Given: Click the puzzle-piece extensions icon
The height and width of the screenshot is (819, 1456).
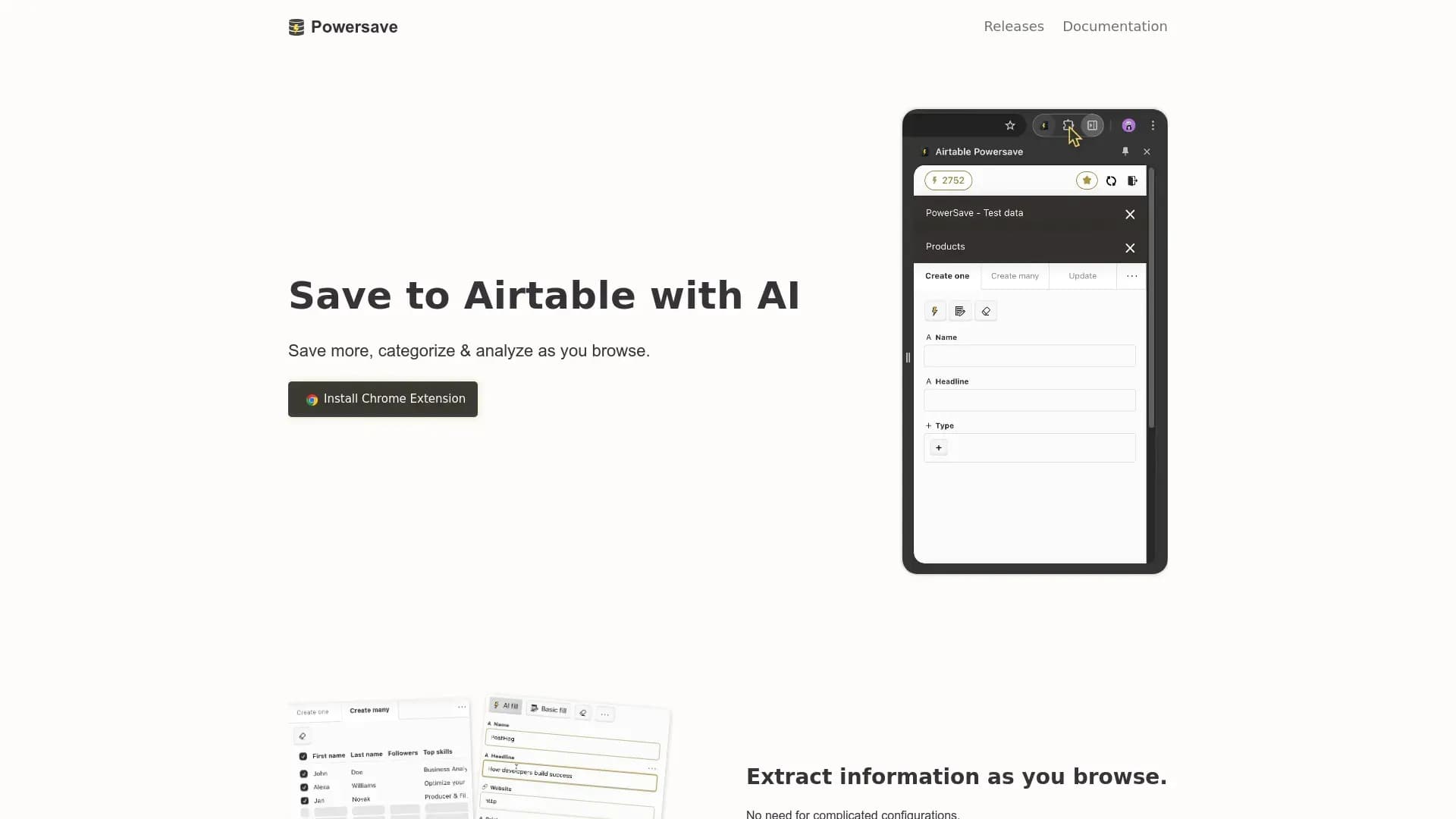Looking at the screenshot, I should tap(1068, 126).
